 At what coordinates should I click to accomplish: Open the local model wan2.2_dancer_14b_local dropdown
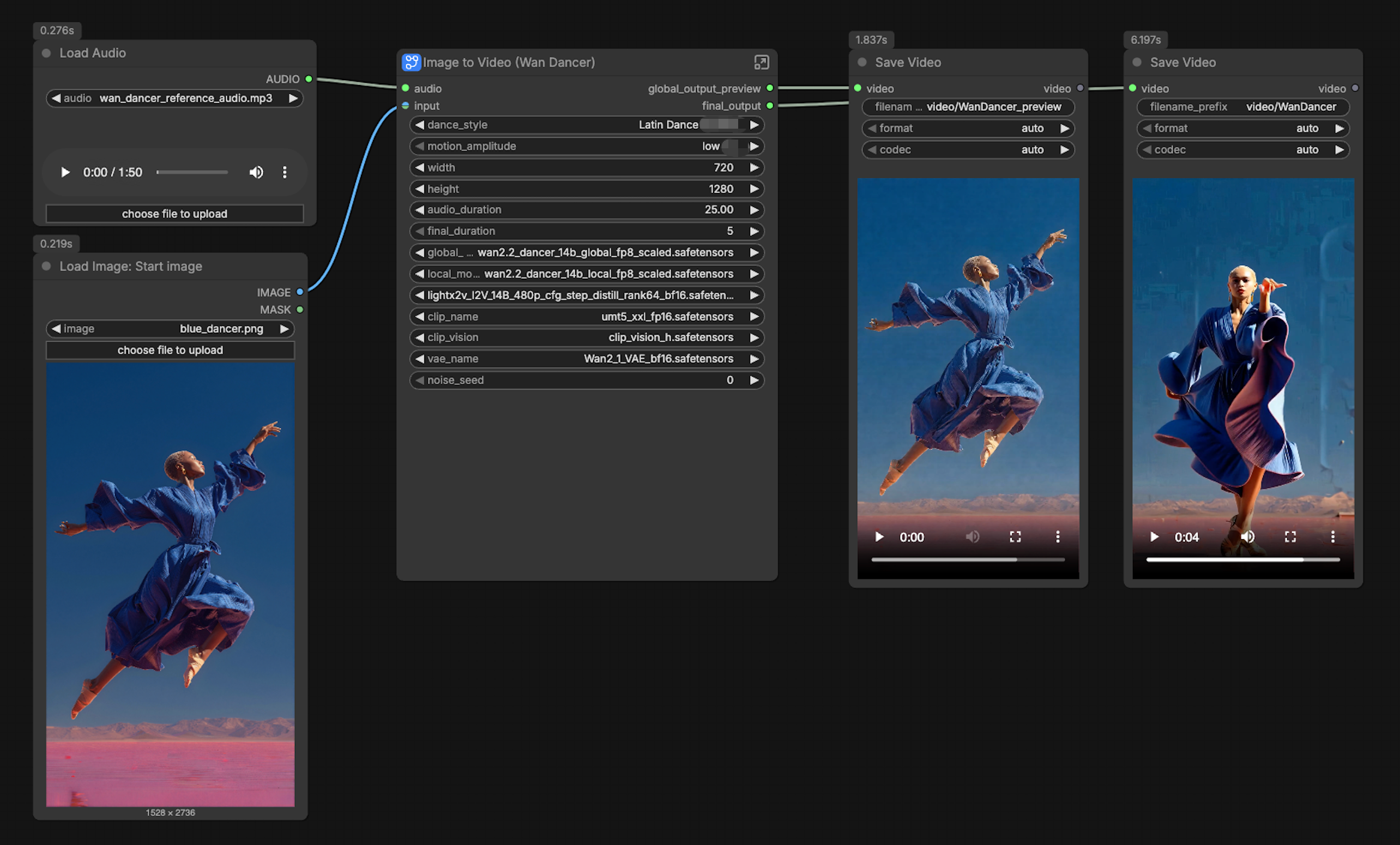pyautogui.click(x=587, y=274)
